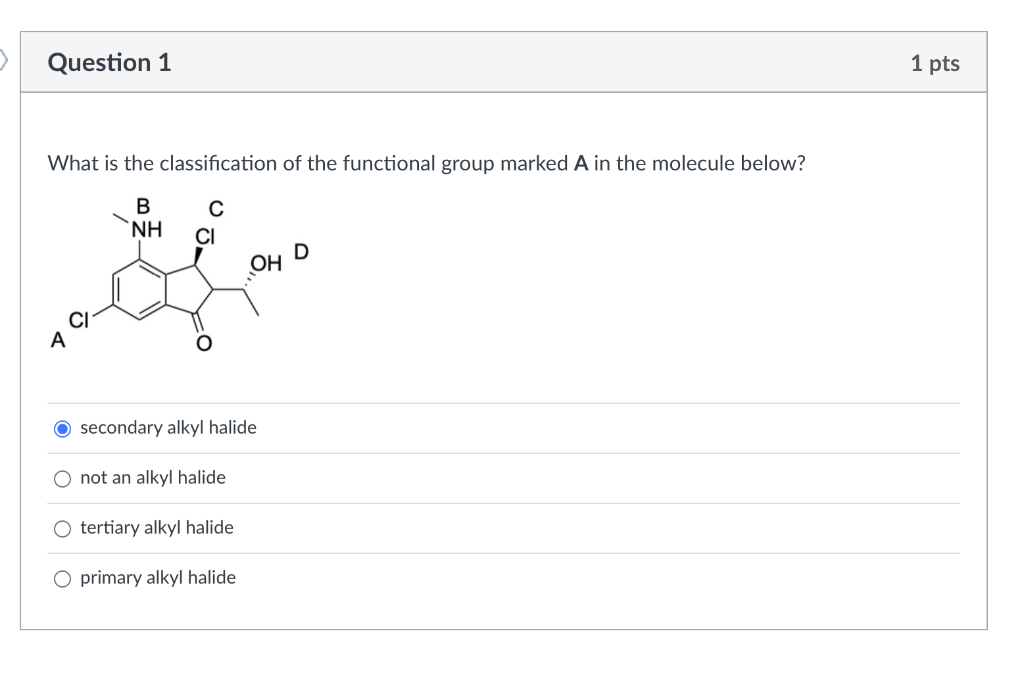
Task: Pick the "primary alkyl halide" answer choice
Action: pos(62,578)
